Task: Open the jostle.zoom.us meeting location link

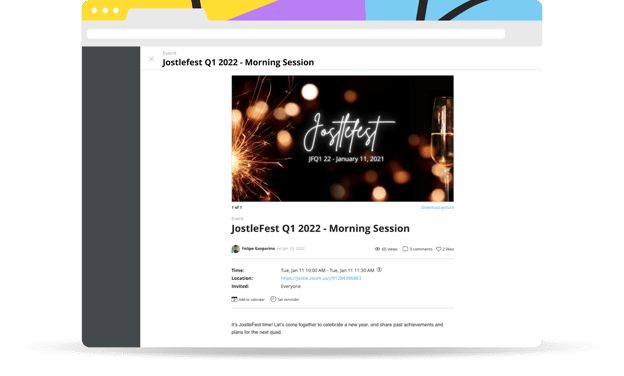Action: pyautogui.click(x=321, y=278)
